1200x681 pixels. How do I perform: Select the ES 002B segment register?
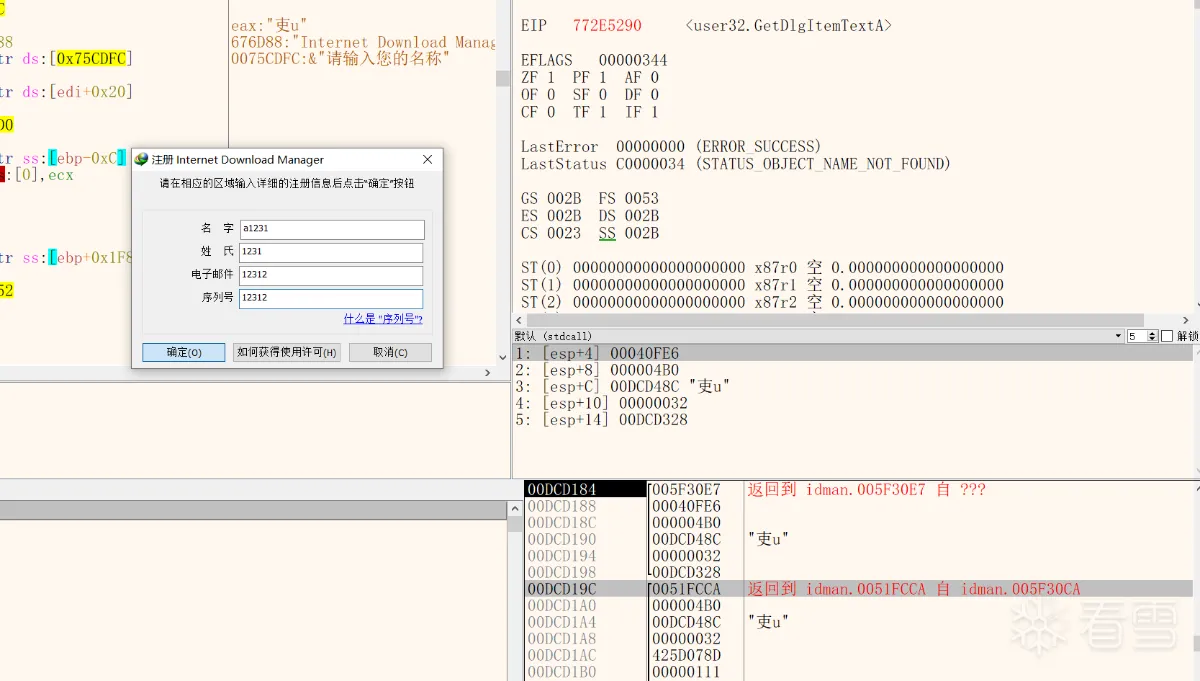tap(551, 216)
